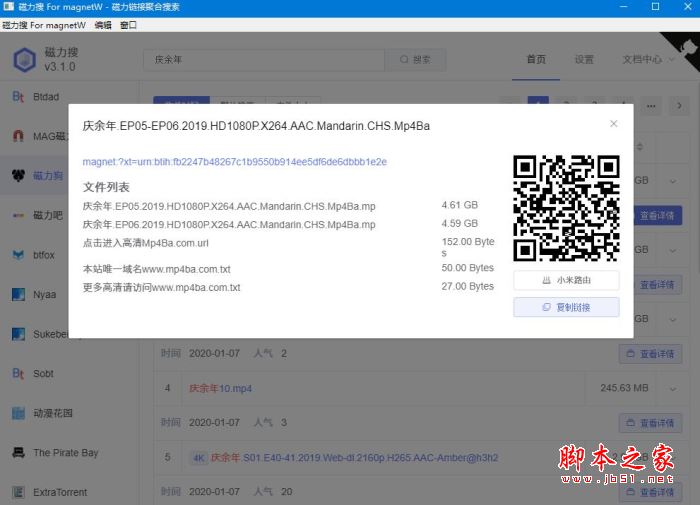Choose the 动漫花园 source icon

[18, 413]
